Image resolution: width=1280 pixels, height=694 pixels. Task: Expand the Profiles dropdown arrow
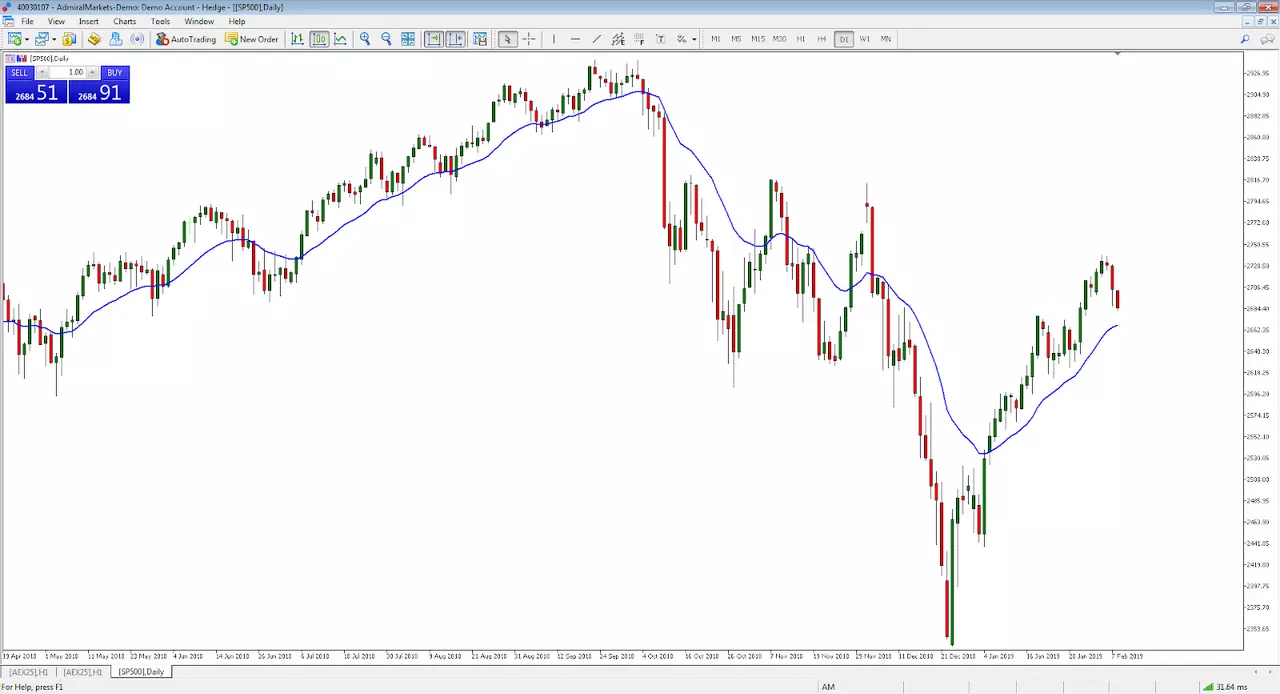(x=54, y=39)
